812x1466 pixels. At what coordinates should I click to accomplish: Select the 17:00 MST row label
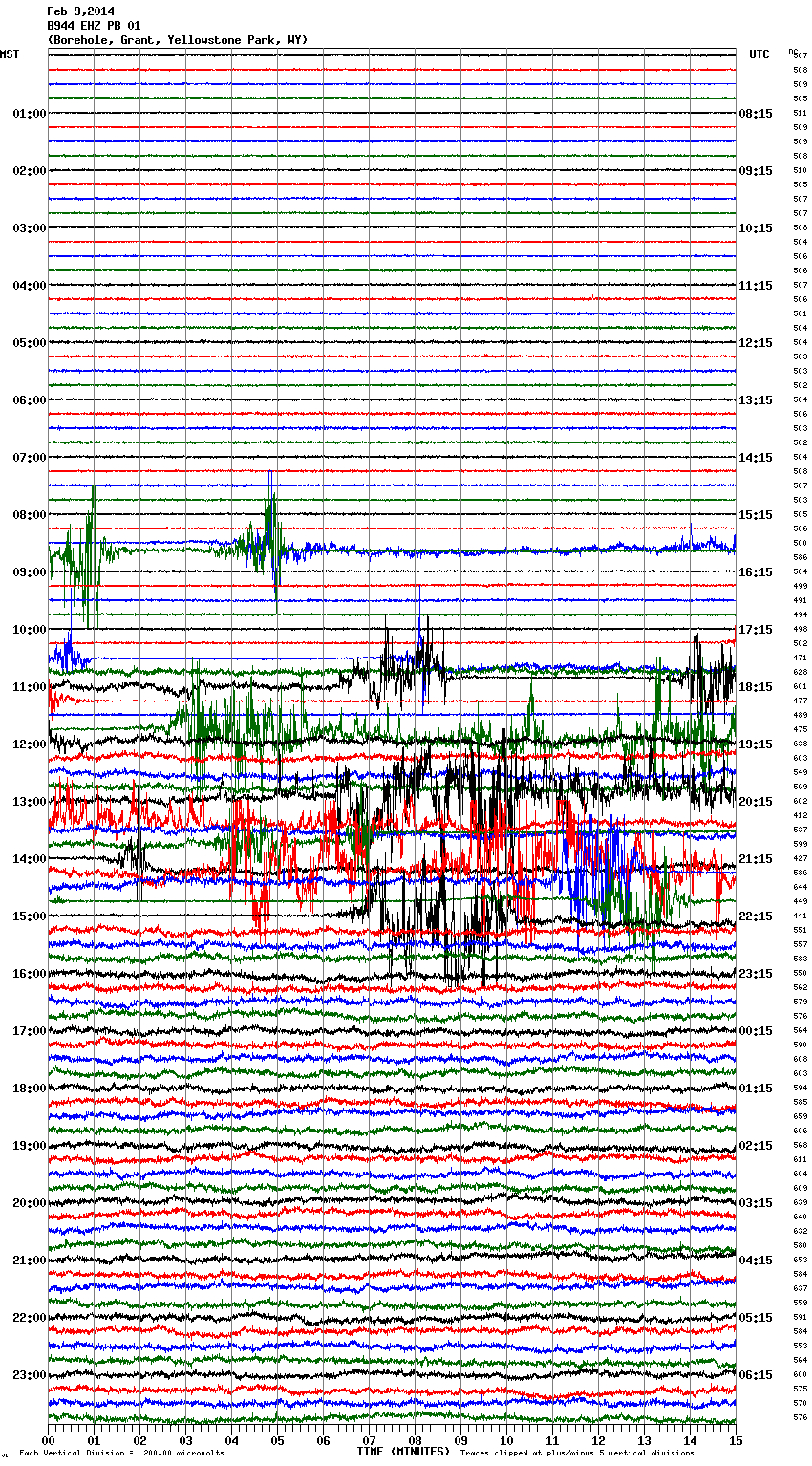click(30, 1031)
